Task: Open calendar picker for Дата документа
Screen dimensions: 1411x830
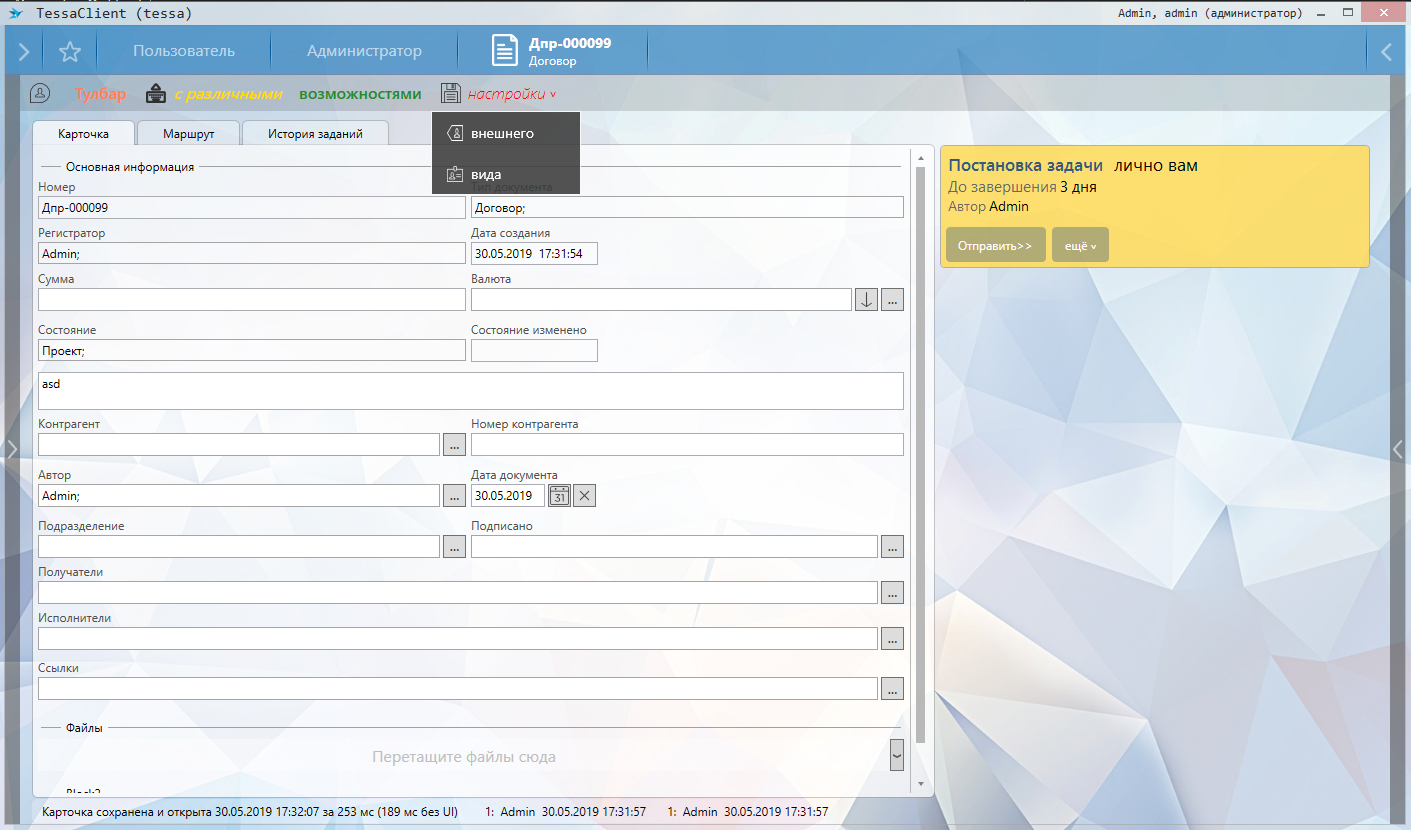Action: [559, 495]
